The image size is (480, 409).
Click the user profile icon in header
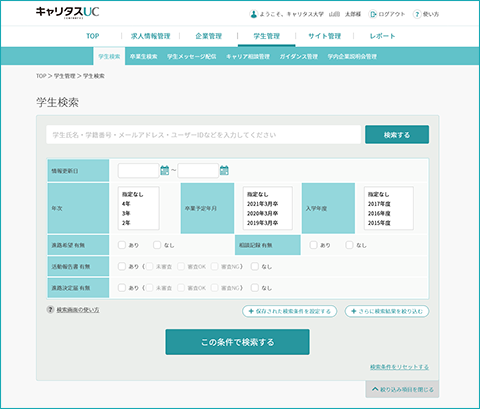pyautogui.click(x=254, y=14)
